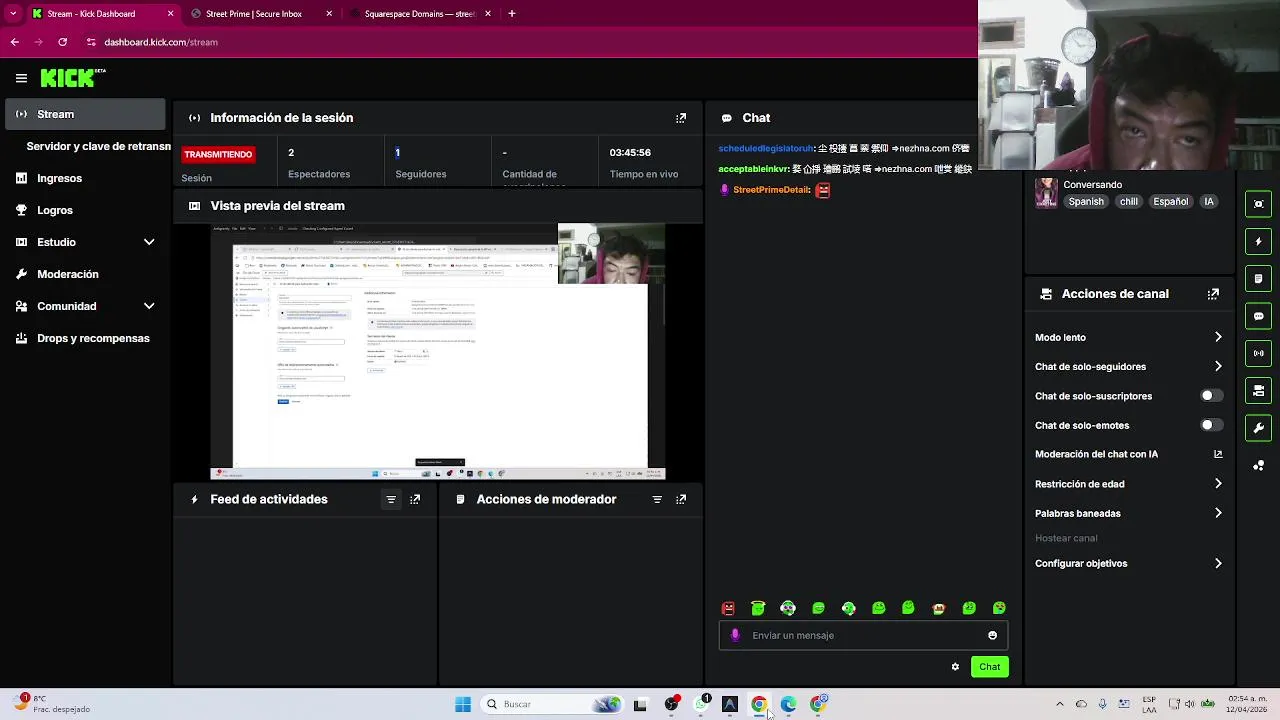Click the lightning bolt icon in the right rail
The height and width of the screenshot is (720, 1280).
coord(1258,241)
